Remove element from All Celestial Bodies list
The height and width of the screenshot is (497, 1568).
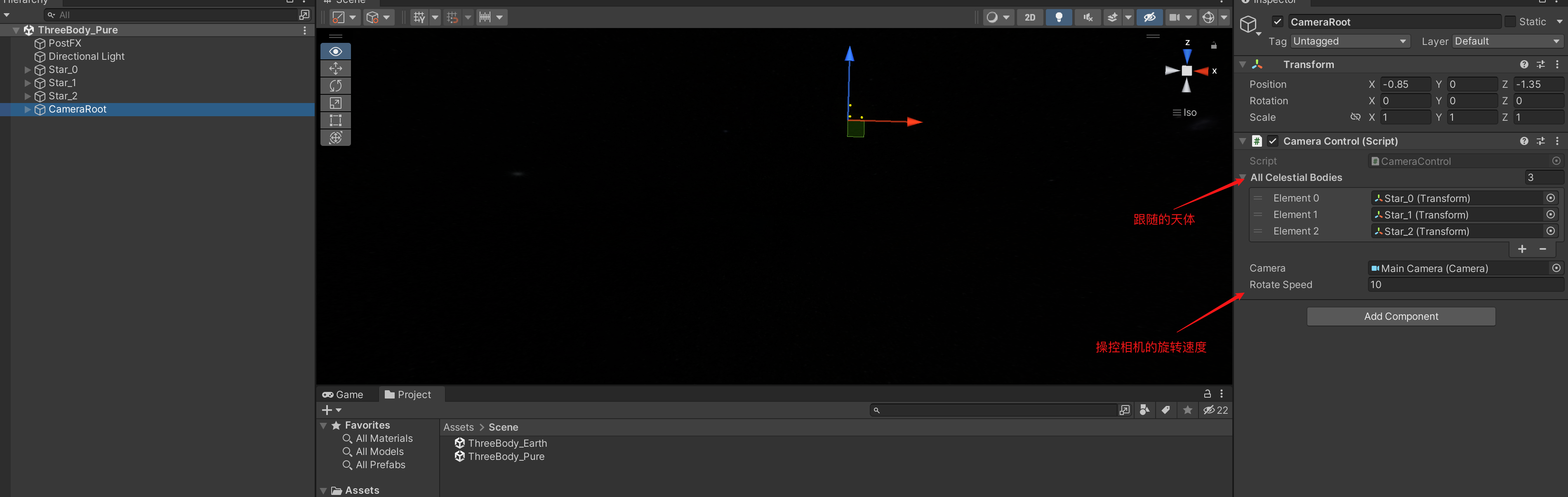1543,249
